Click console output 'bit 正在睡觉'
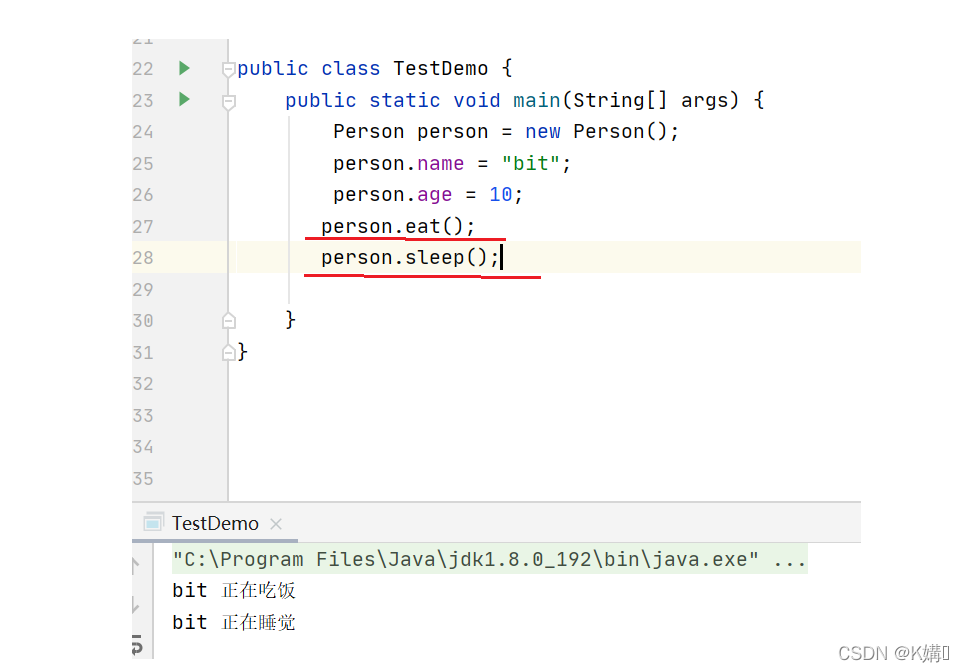964x672 pixels. [x=234, y=622]
